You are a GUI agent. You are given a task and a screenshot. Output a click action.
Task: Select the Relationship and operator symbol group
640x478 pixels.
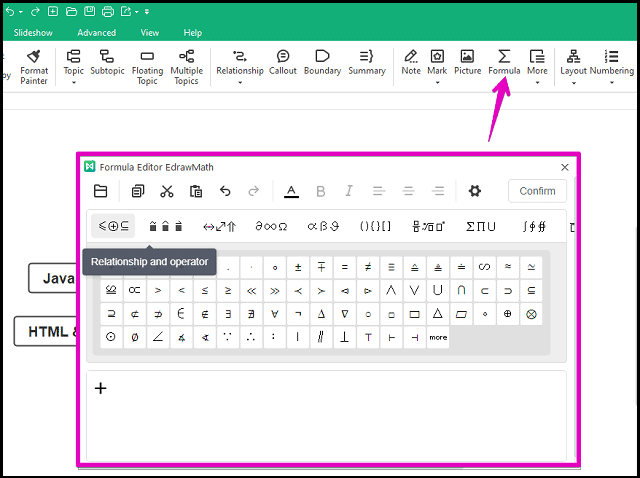click(113, 226)
